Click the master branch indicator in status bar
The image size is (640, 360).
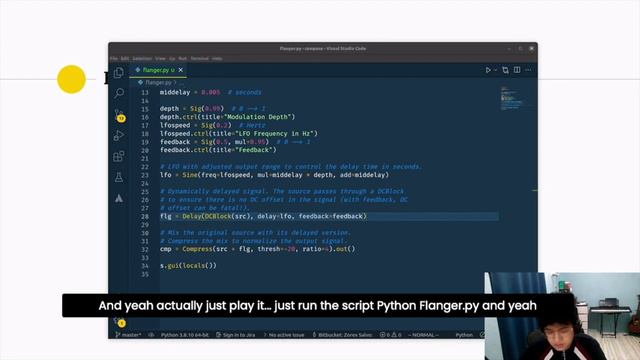click(x=128, y=335)
